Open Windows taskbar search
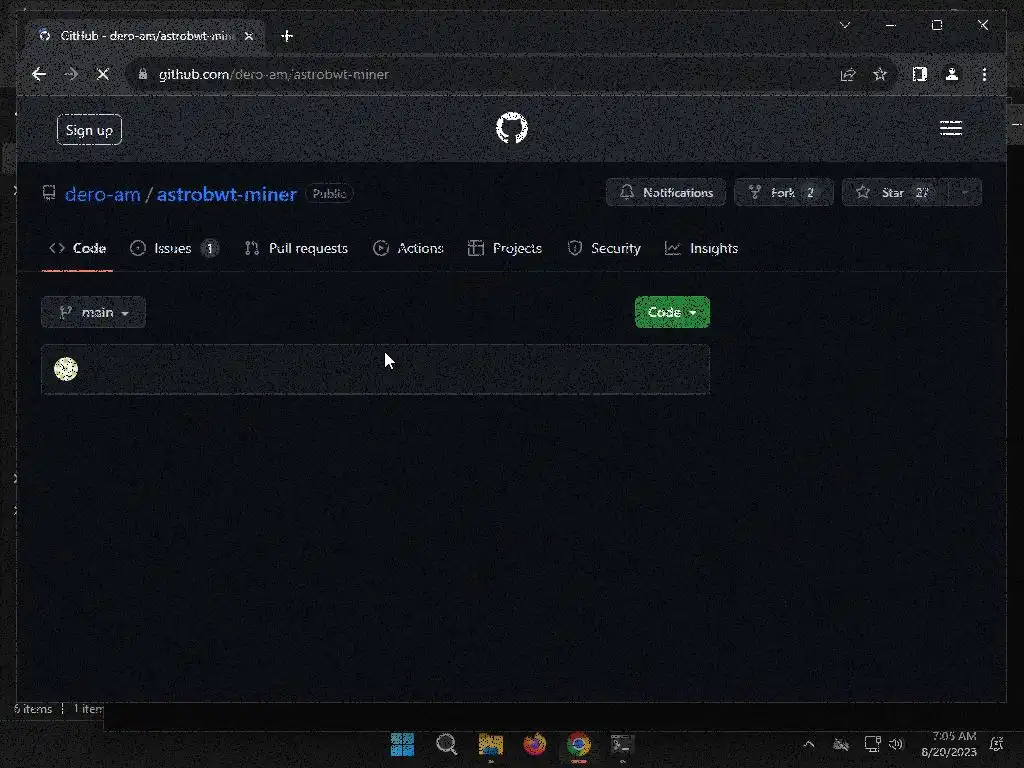 point(447,744)
